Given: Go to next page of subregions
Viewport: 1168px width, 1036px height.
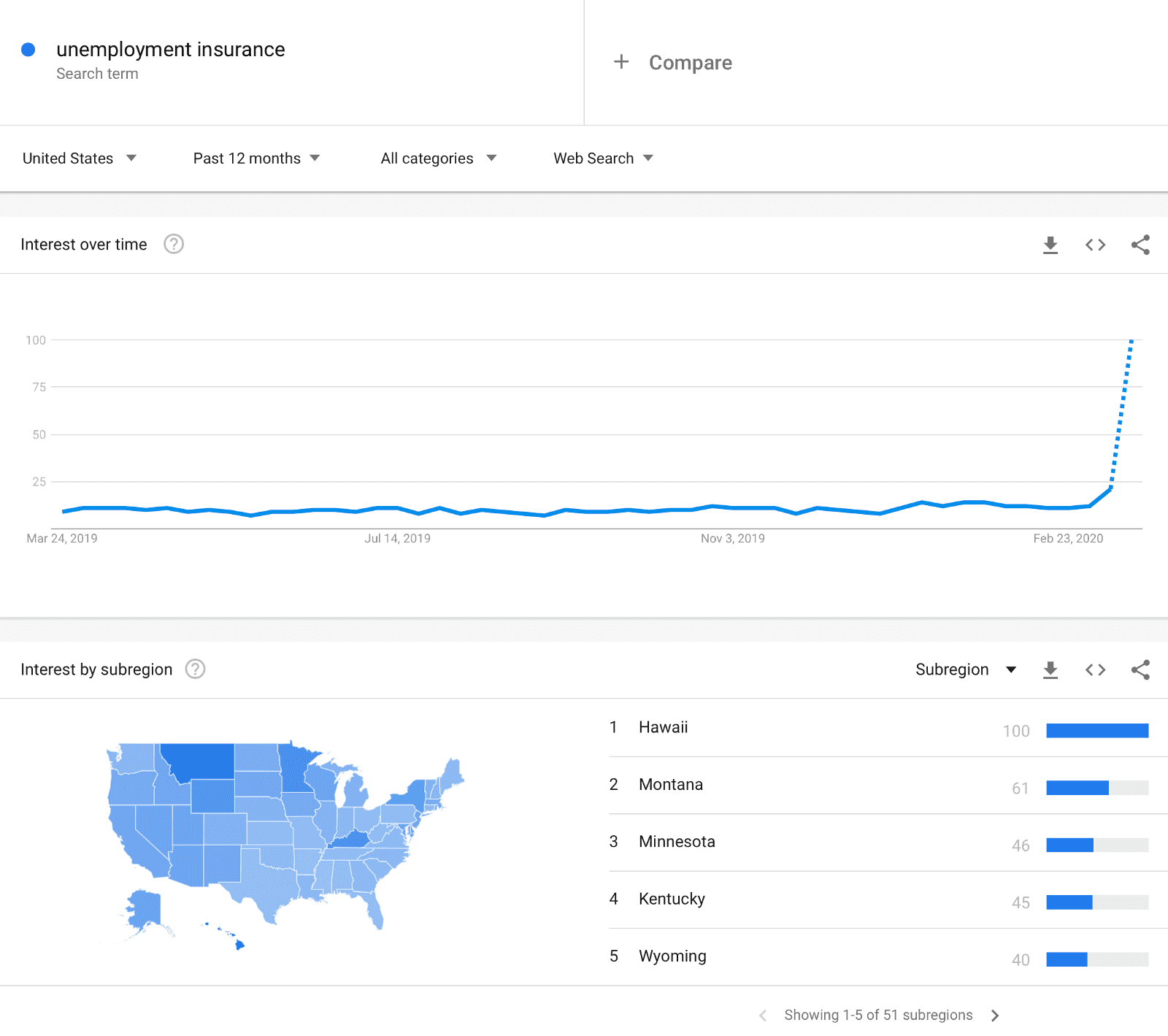Looking at the screenshot, I should pyautogui.click(x=995, y=1016).
